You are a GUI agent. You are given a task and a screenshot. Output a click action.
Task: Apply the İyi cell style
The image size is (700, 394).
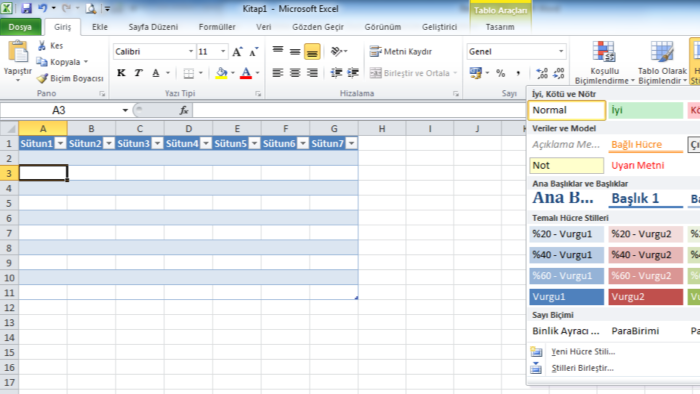(646, 110)
